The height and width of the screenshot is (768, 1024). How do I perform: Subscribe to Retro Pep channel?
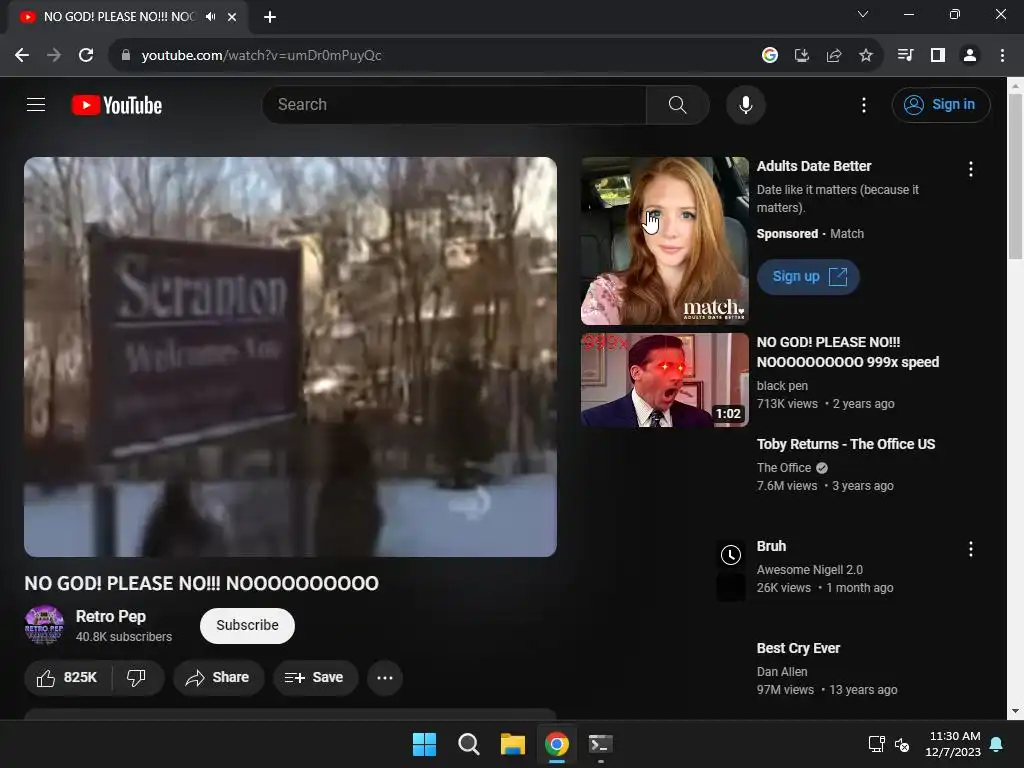click(x=247, y=626)
